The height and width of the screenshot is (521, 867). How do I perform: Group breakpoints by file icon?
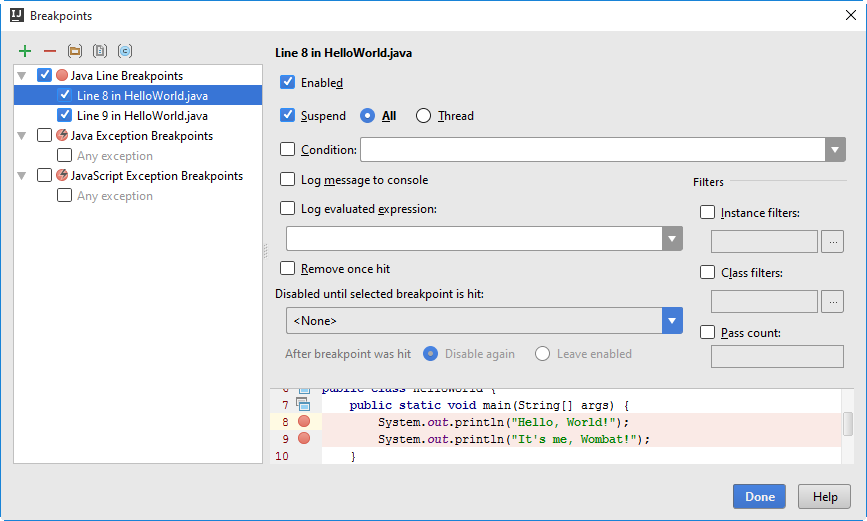tap(100, 51)
